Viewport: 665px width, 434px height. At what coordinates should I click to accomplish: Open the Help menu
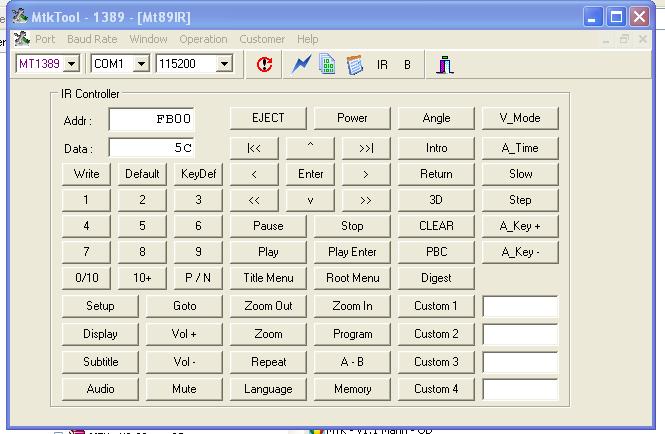307,39
